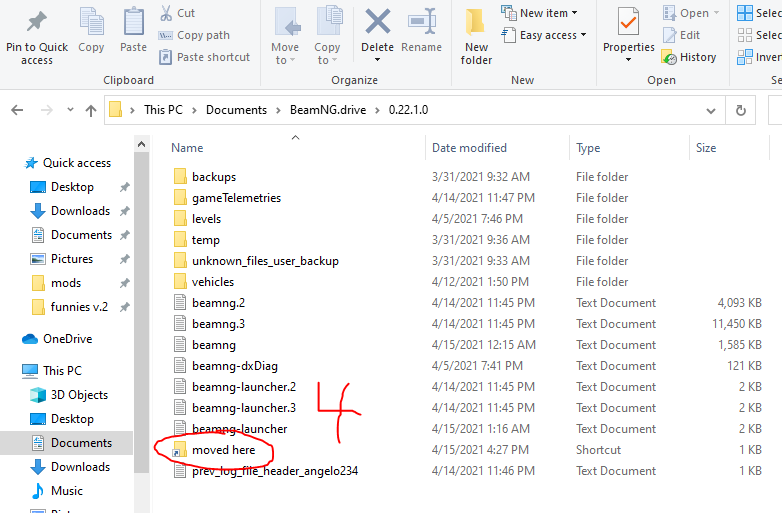Open the New item dropdown
Screen dimensions: 782x513
[x=540, y=13]
